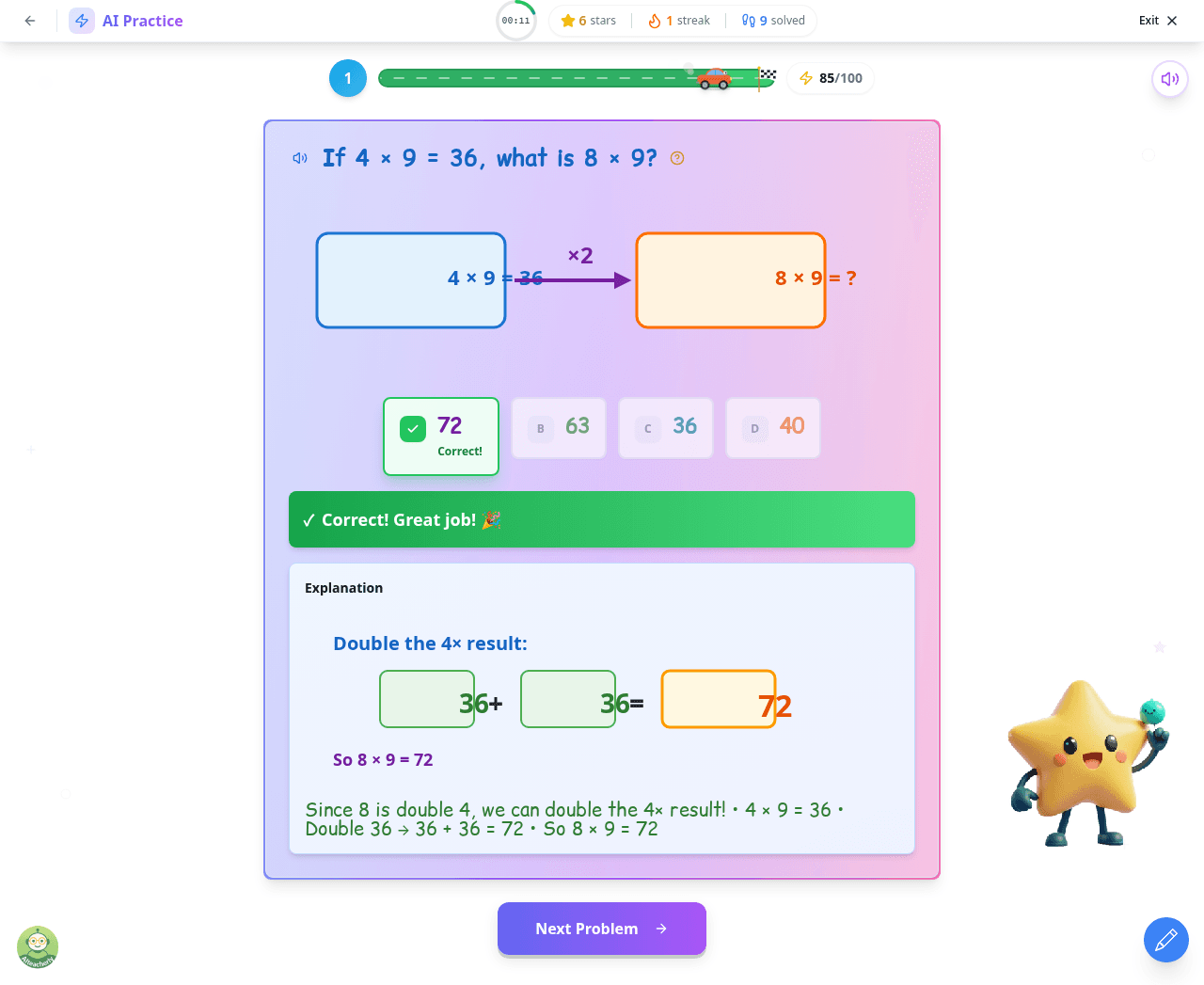Click the 85/100 energy score badge

pyautogui.click(x=831, y=78)
